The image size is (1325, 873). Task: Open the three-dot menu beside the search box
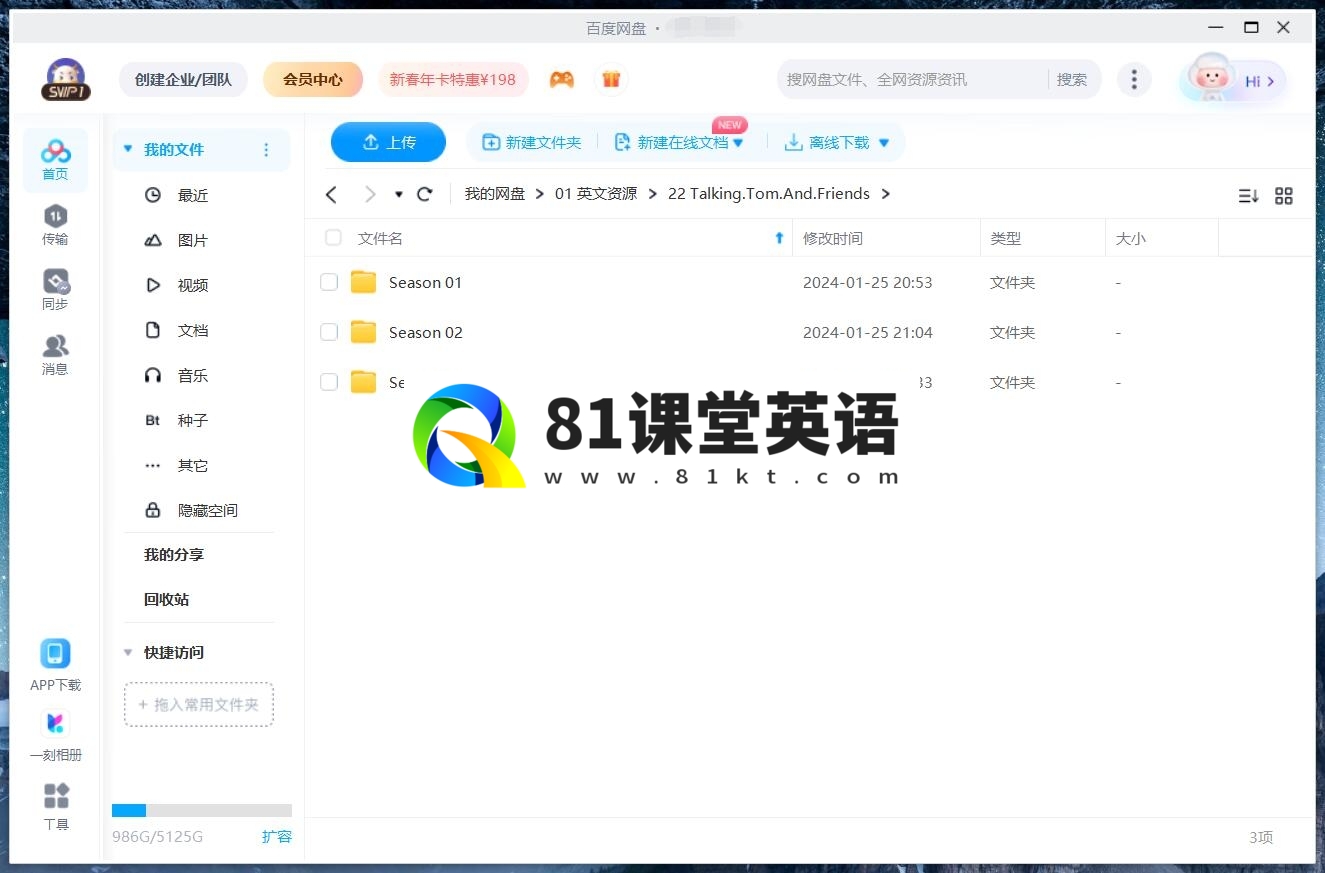tap(1133, 79)
